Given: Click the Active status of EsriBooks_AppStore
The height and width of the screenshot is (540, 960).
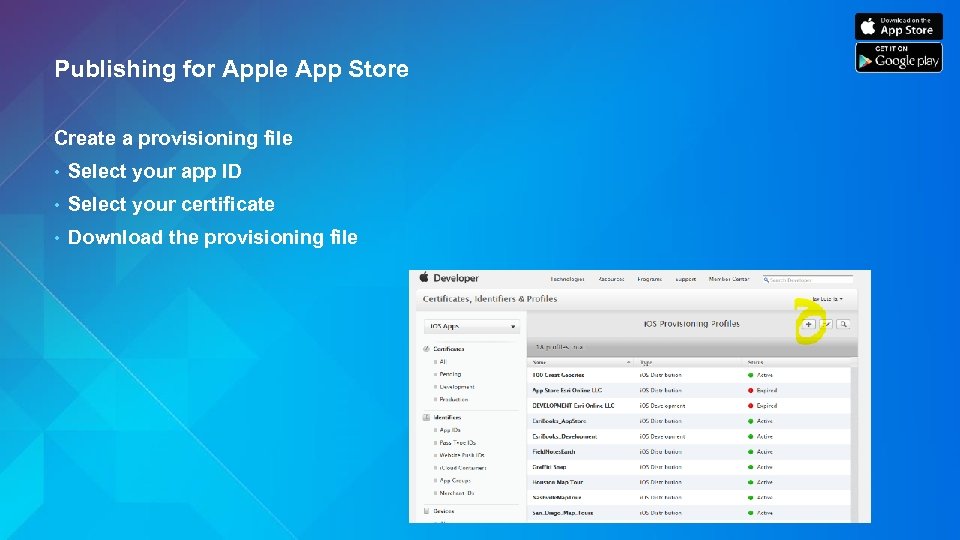Looking at the screenshot, I should coord(760,421).
